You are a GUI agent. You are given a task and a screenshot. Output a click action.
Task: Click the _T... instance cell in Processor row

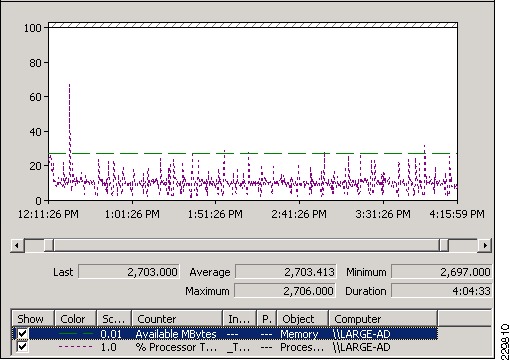pyautogui.click(x=238, y=347)
